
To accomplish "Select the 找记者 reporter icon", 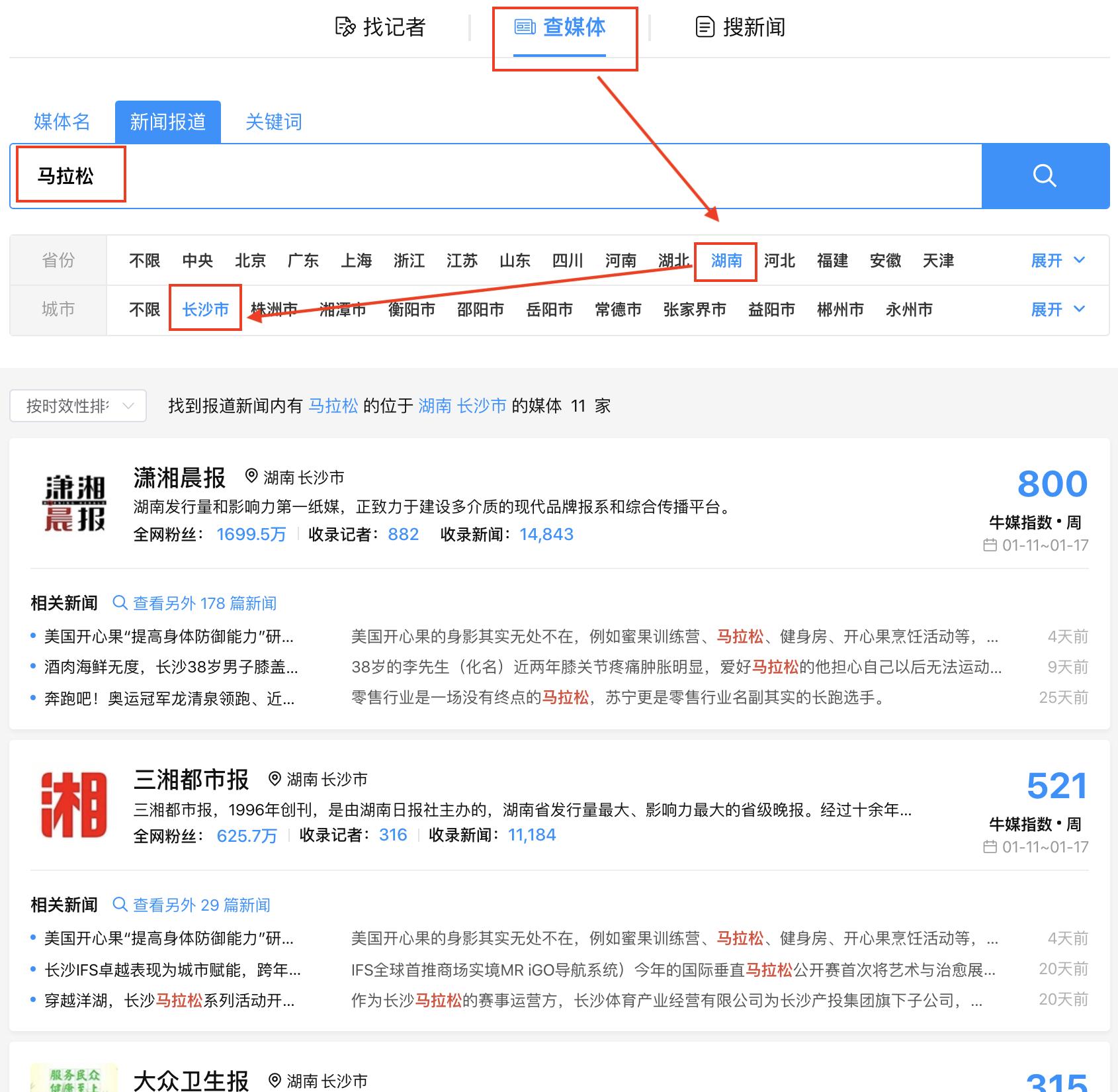I will [345, 27].
